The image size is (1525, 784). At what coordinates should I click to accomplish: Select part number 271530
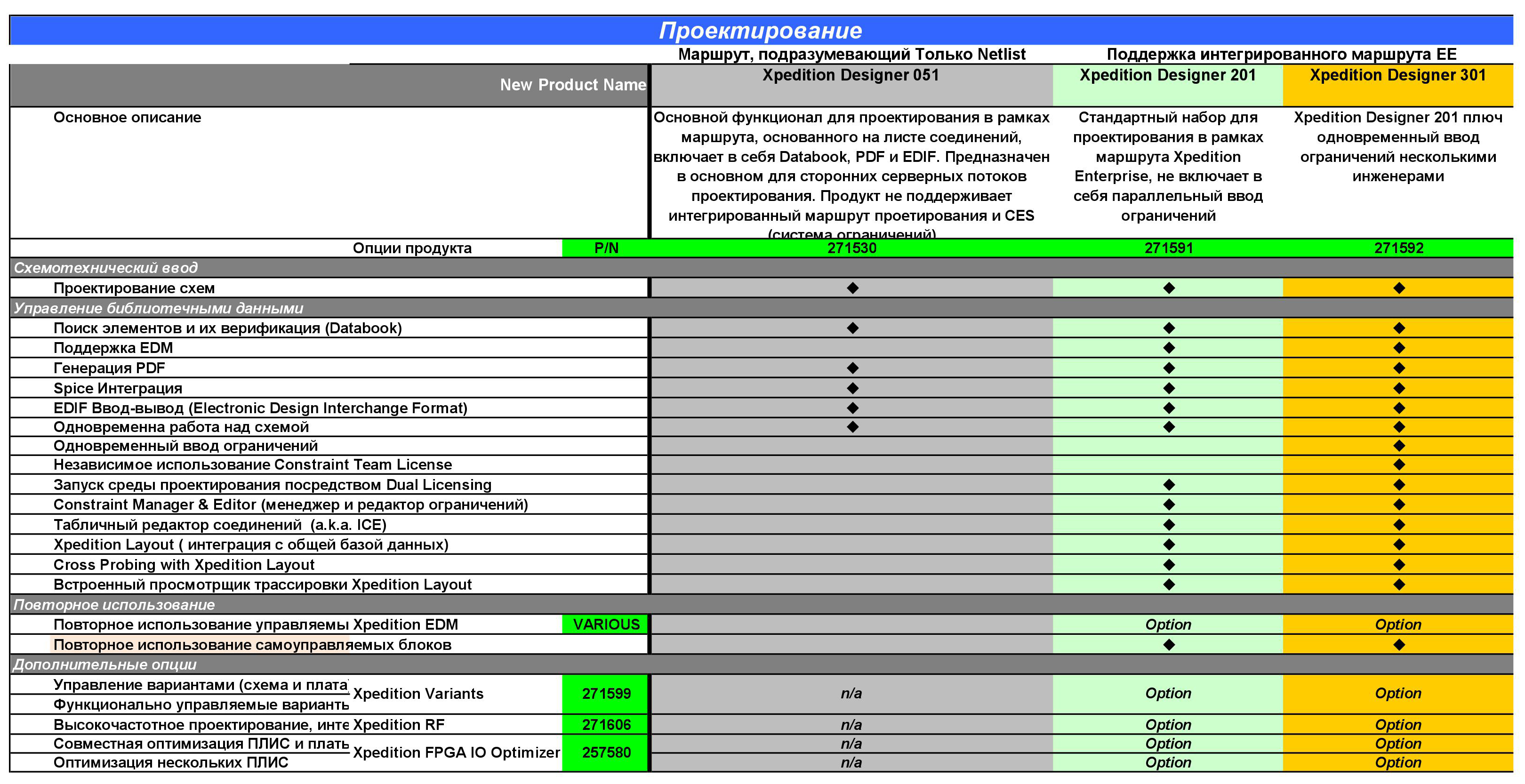click(x=851, y=248)
